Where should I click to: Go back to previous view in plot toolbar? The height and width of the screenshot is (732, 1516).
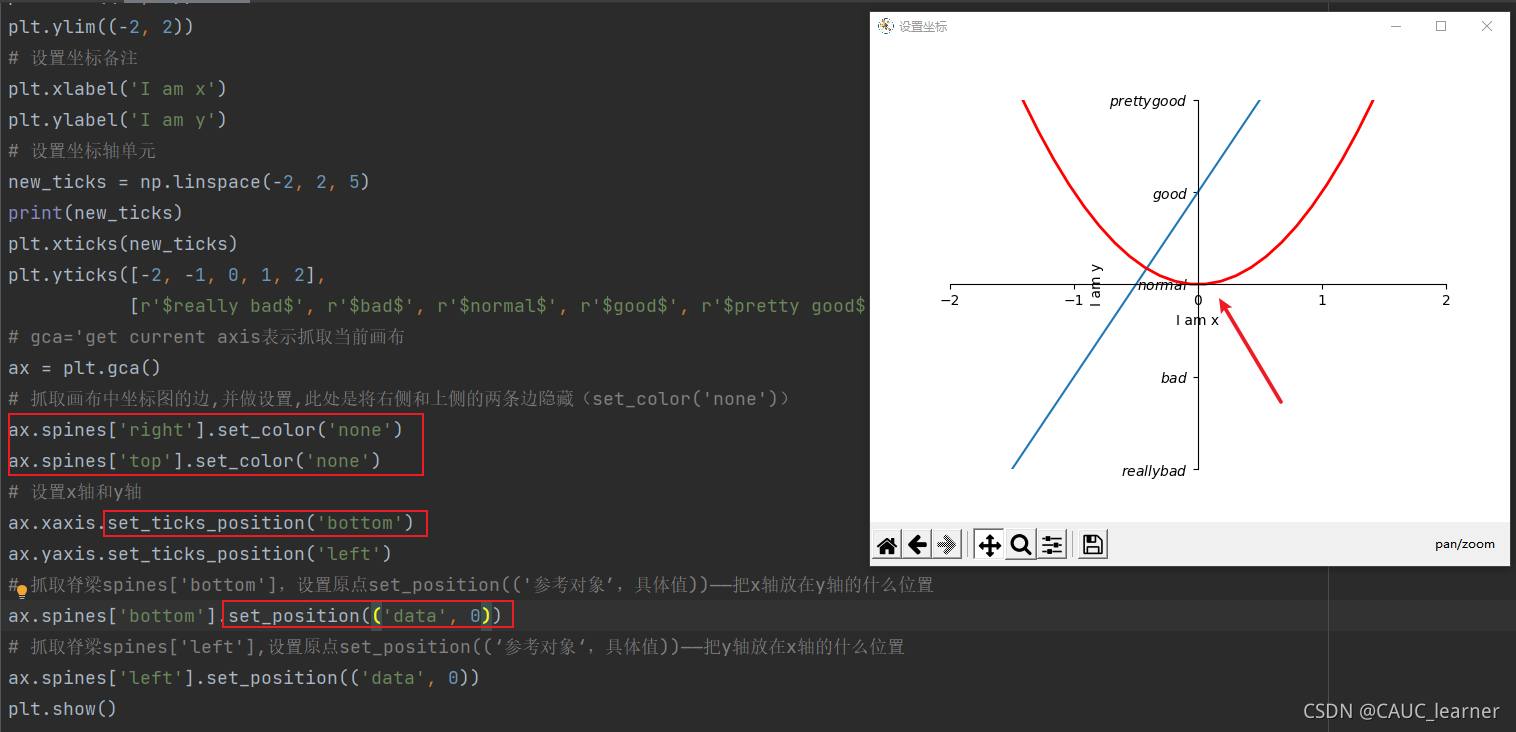(917, 545)
